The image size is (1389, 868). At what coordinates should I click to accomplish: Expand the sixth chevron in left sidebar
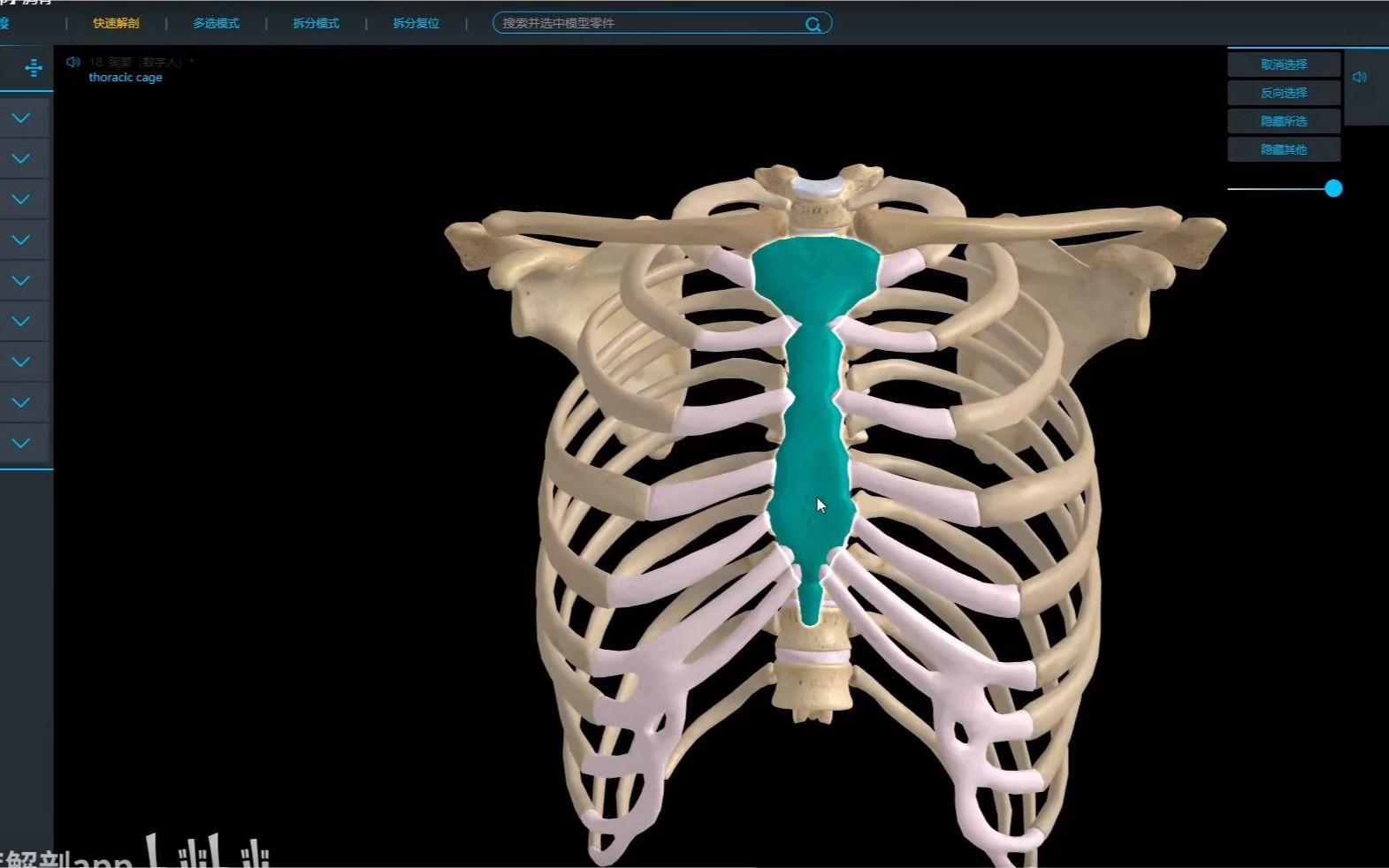(x=21, y=321)
